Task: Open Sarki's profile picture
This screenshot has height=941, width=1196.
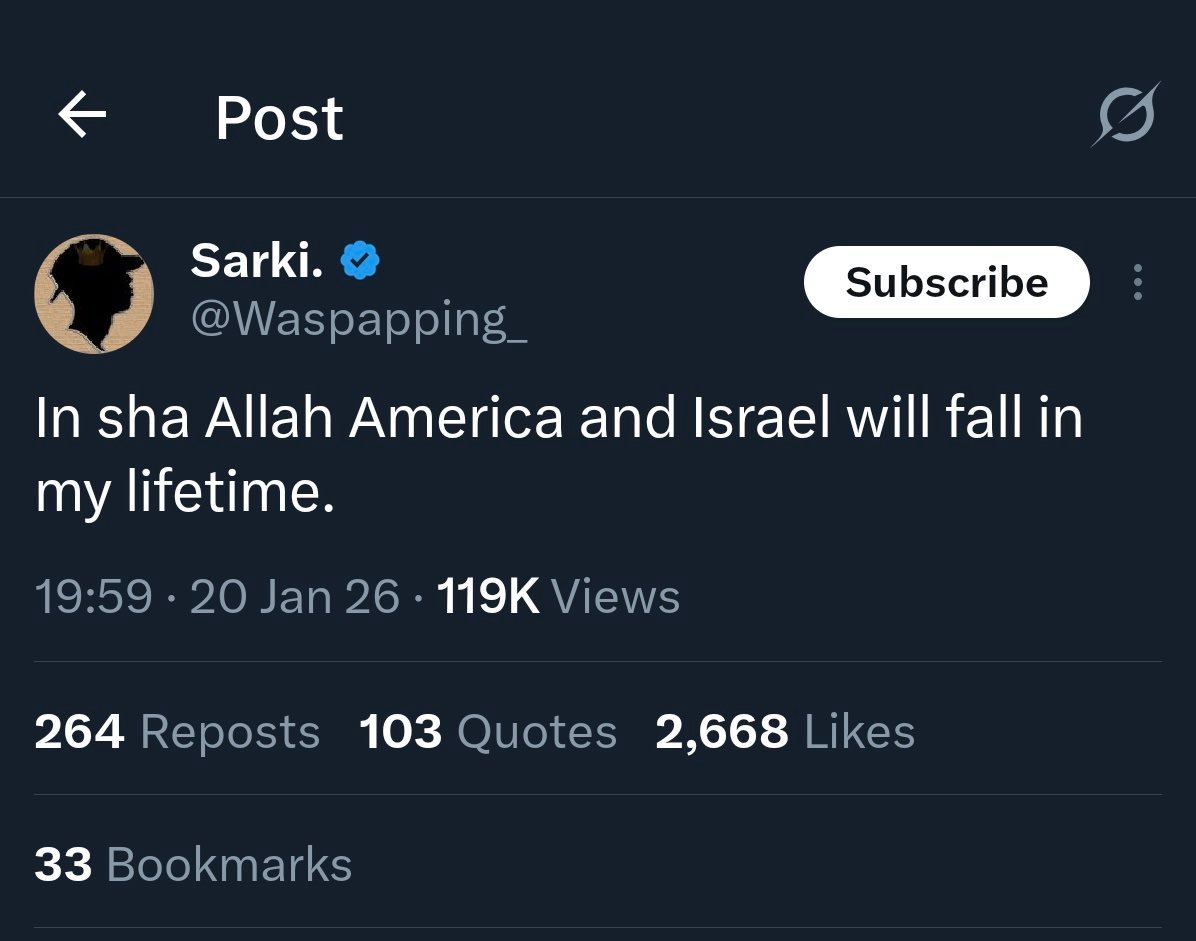Action: pyautogui.click(x=93, y=294)
